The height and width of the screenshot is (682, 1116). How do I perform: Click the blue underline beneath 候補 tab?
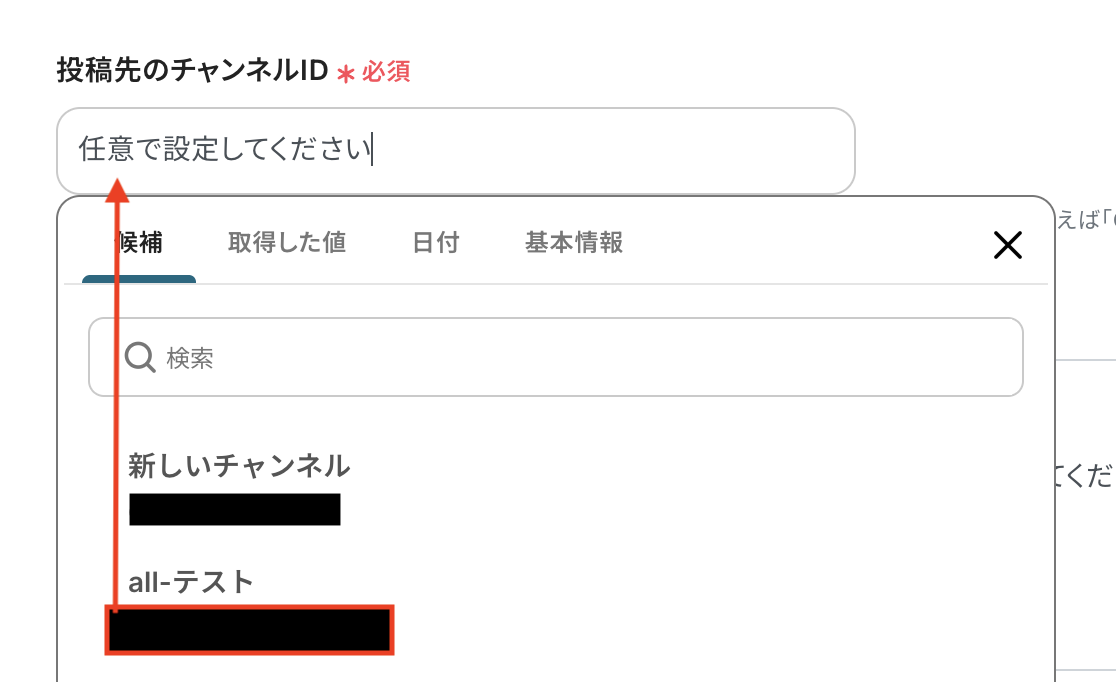click(x=139, y=279)
